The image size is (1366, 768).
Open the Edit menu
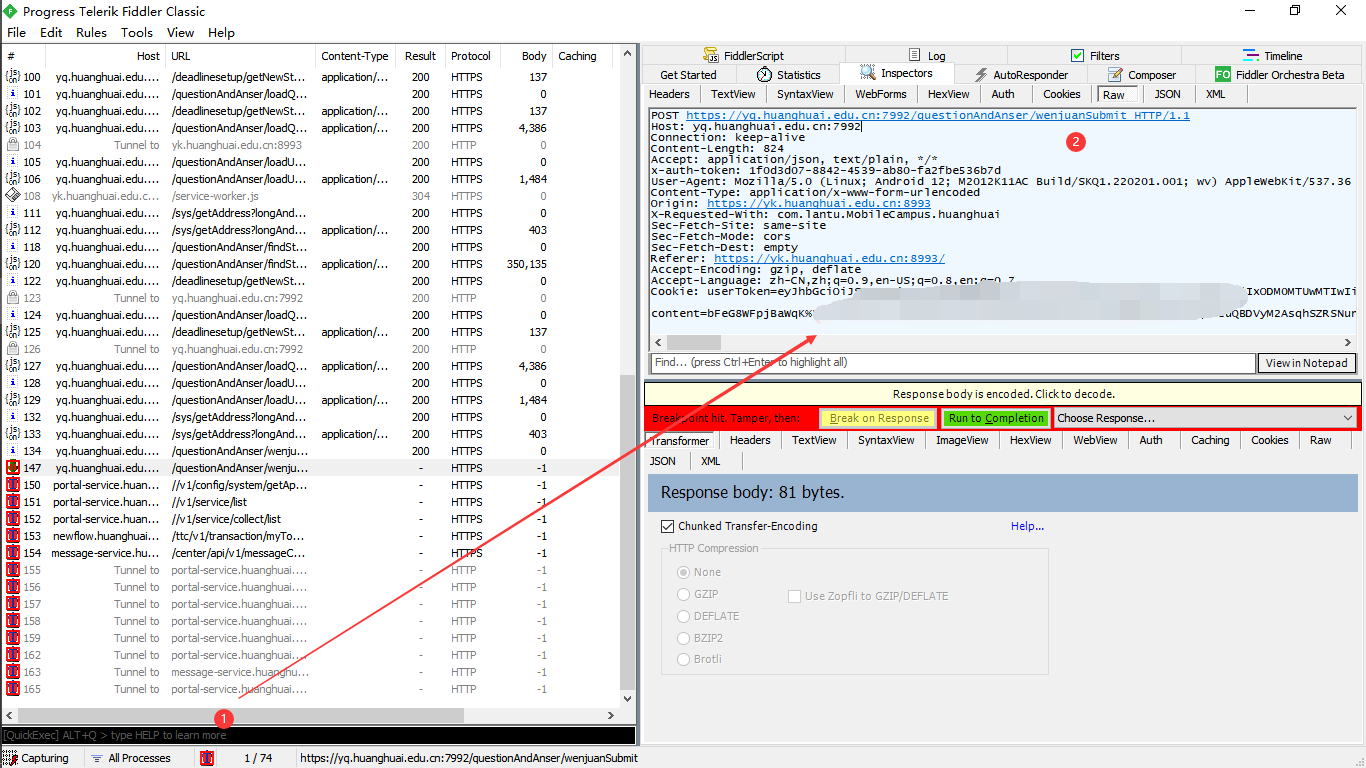pyautogui.click(x=51, y=32)
